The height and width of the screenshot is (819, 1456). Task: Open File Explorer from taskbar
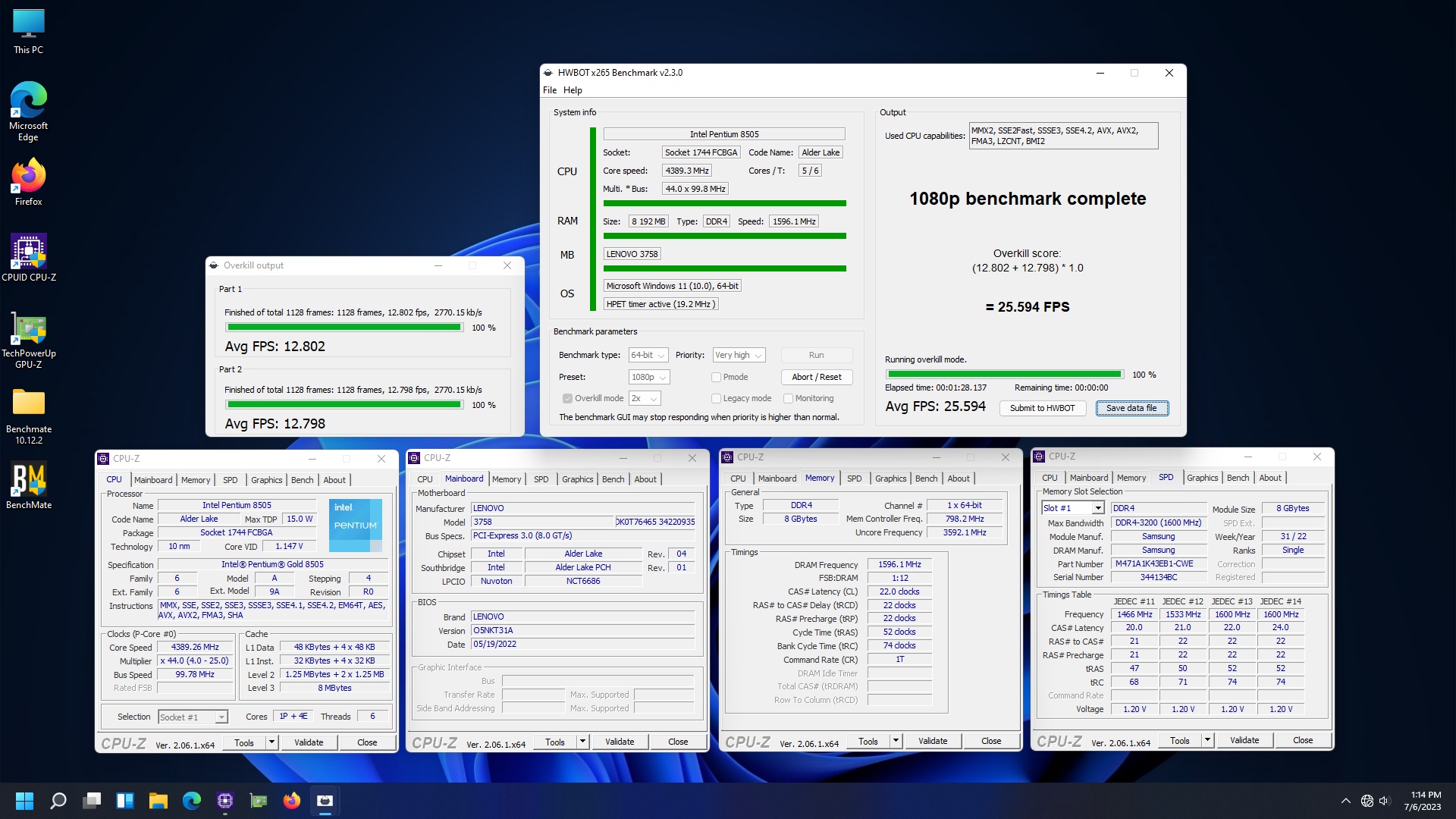pos(158,801)
